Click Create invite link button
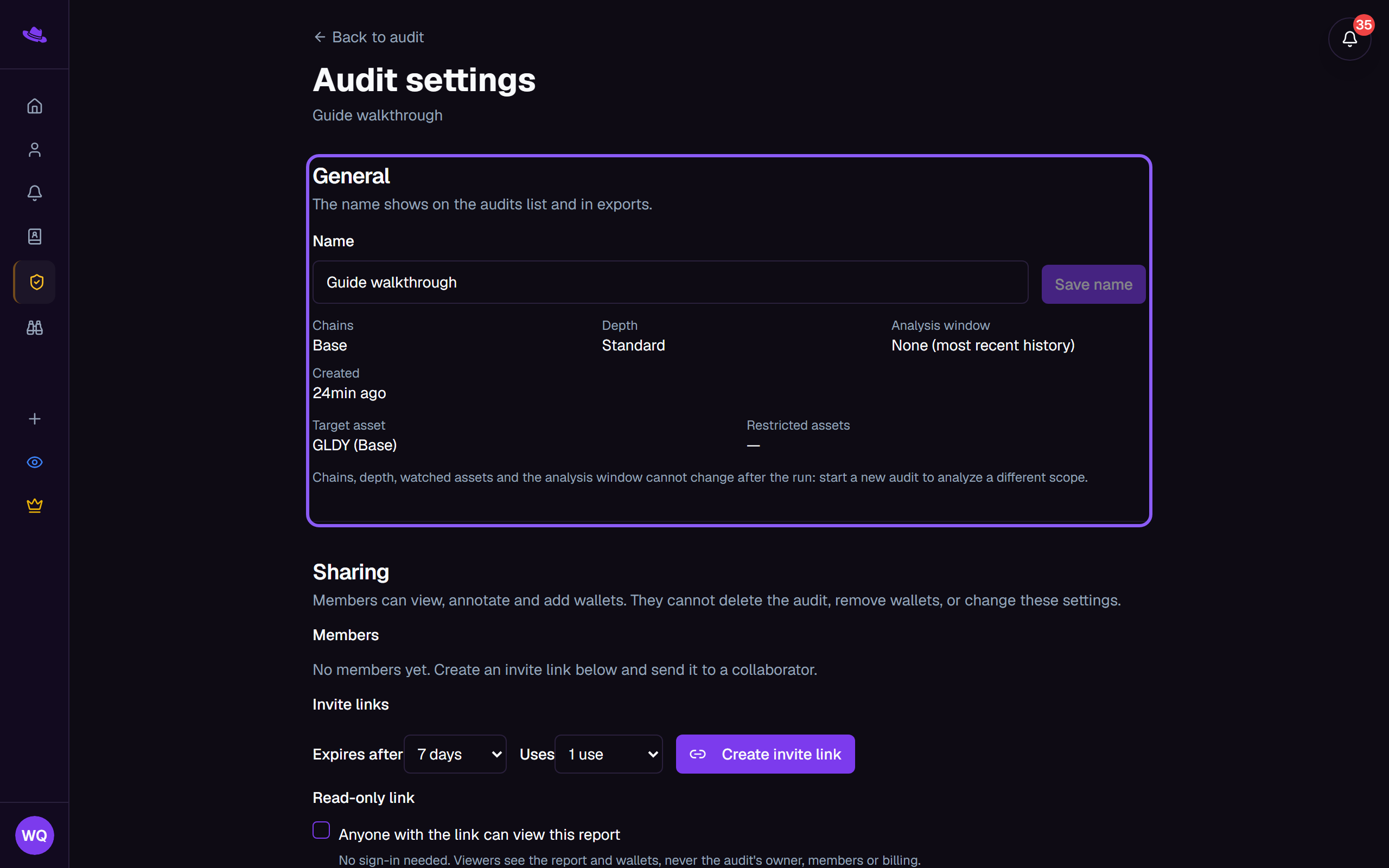The height and width of the screenshot is (868, 1389). tap(765, 754)
